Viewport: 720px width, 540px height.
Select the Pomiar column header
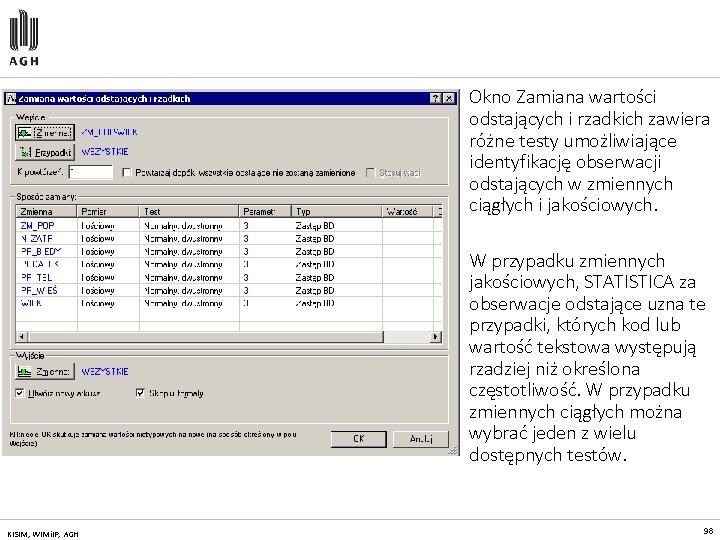[107, 212]
